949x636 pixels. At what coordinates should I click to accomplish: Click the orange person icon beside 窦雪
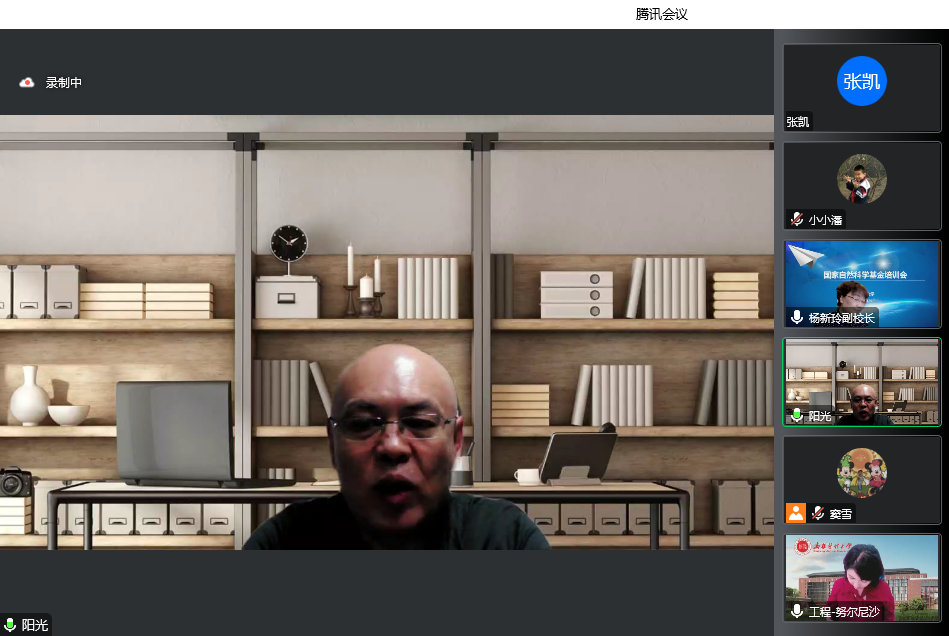tap(796, 513)
